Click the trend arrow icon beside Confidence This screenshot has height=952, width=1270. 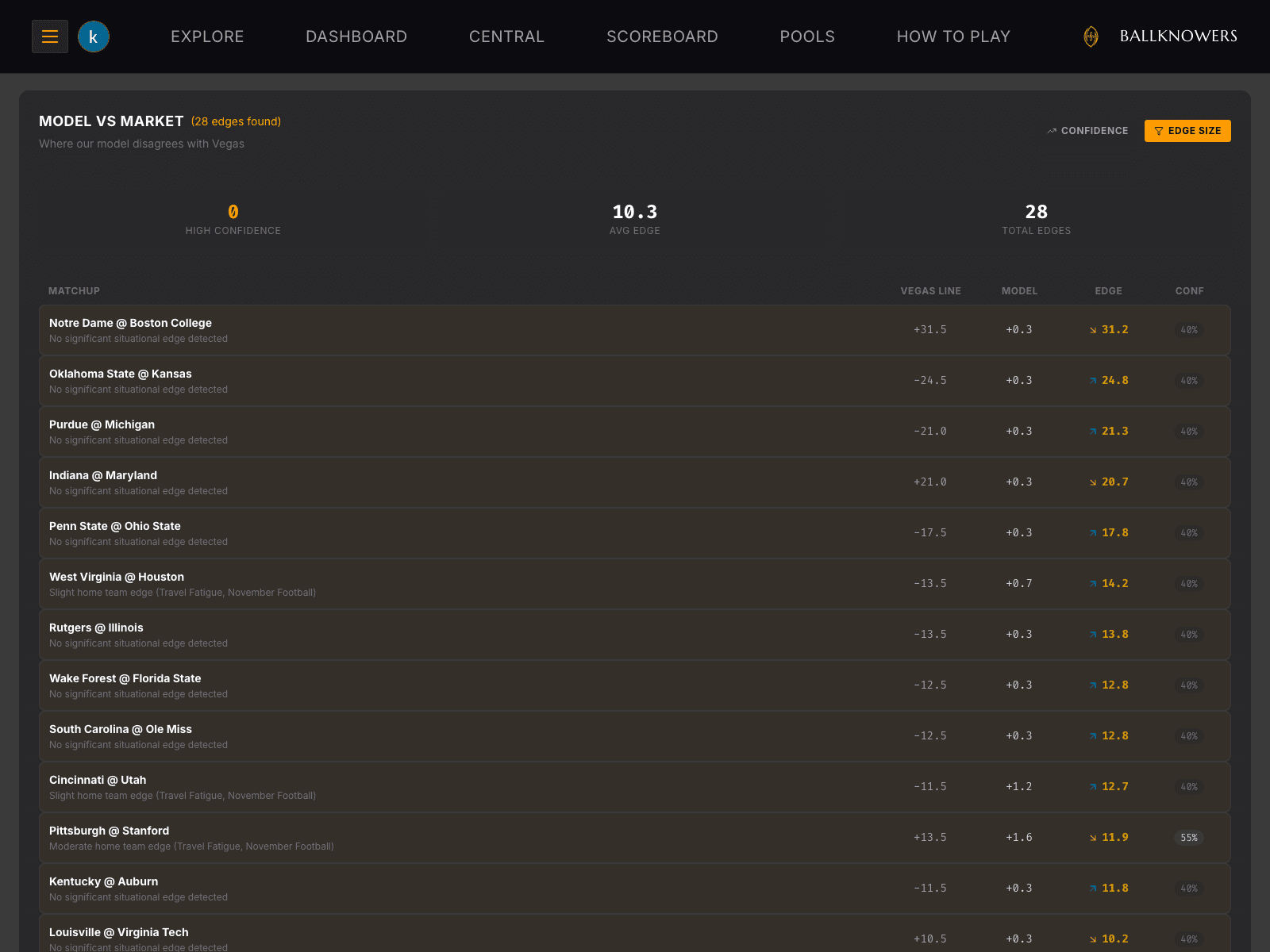(1052, 131)
